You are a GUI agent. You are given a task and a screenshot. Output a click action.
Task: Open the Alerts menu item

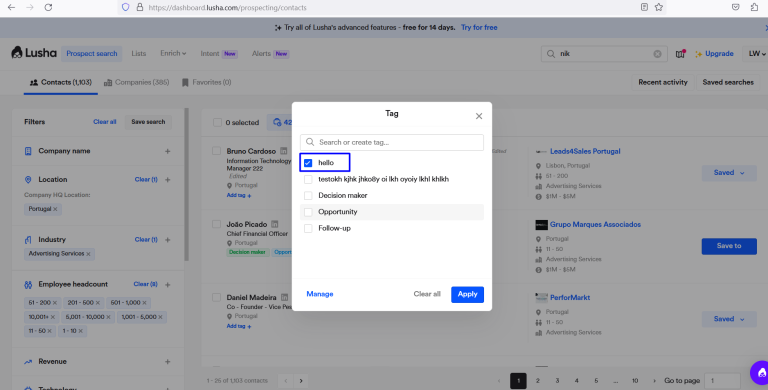pos(270,53)
